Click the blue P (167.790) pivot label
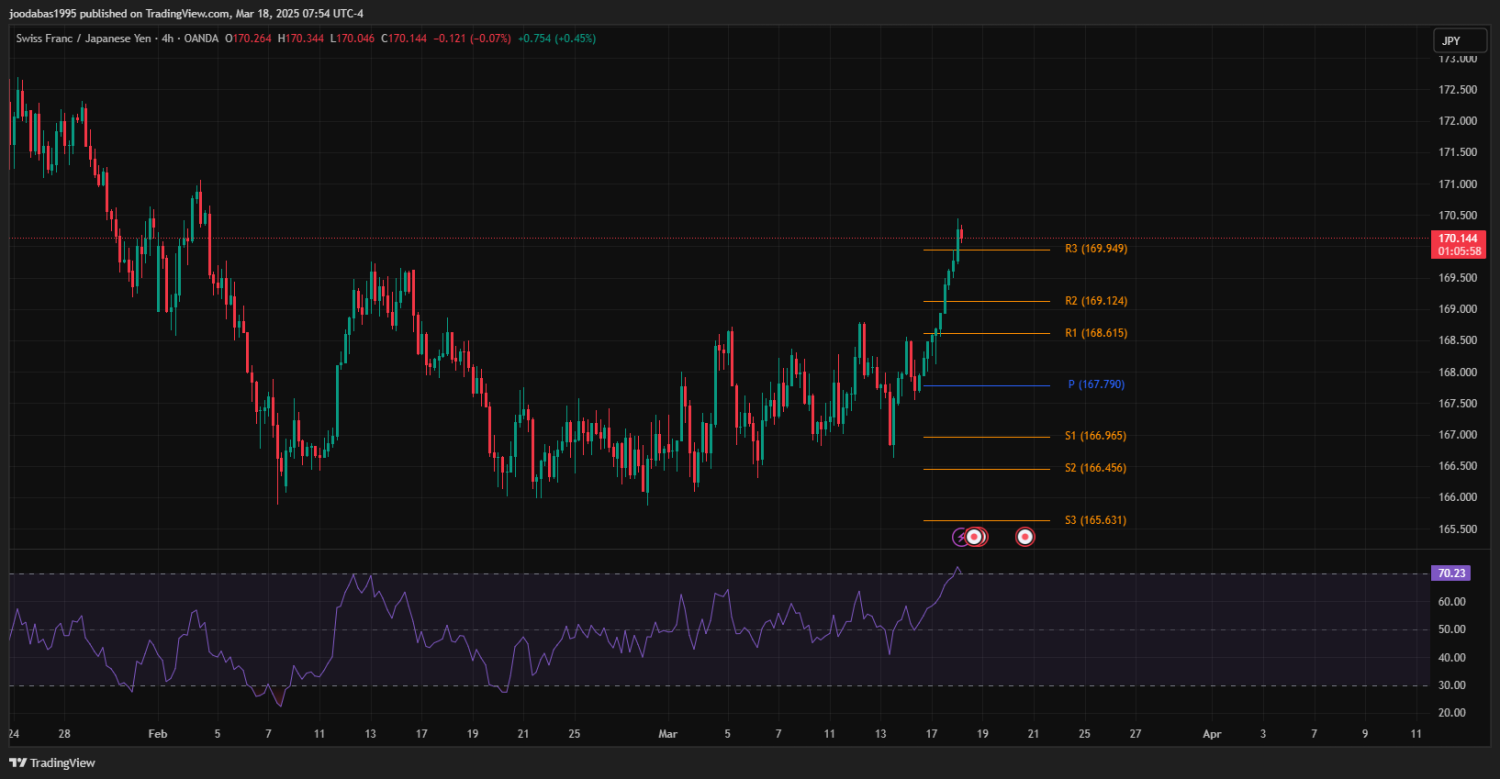This screenshot has width=1500, height=779. [1095, 385]
